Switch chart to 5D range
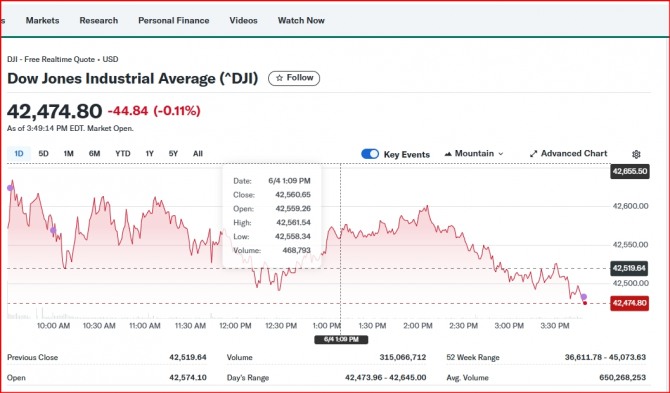 pos(44,154)
